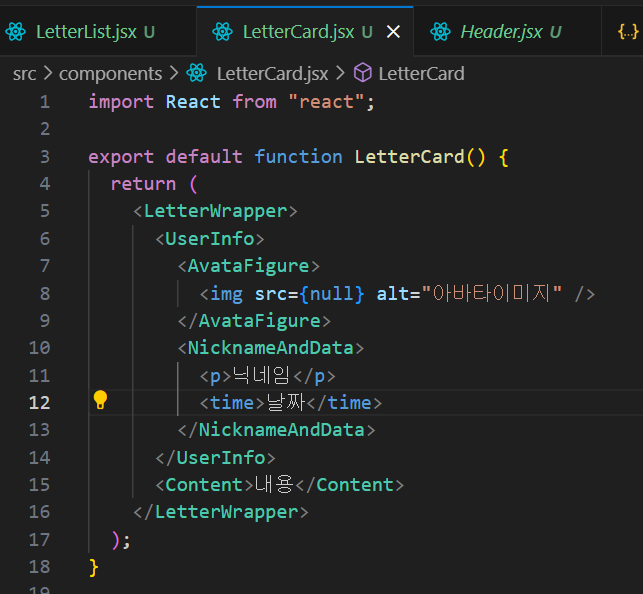Click line number 12 in the gutter

click(x=39, y=403)
